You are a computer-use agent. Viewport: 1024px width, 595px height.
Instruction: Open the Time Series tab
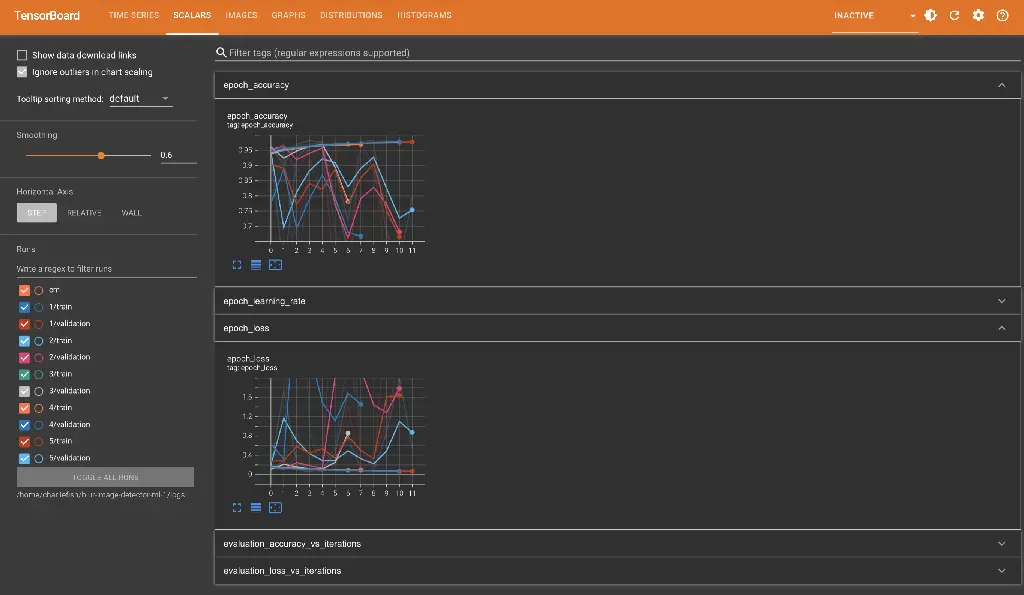pos(133,15)
